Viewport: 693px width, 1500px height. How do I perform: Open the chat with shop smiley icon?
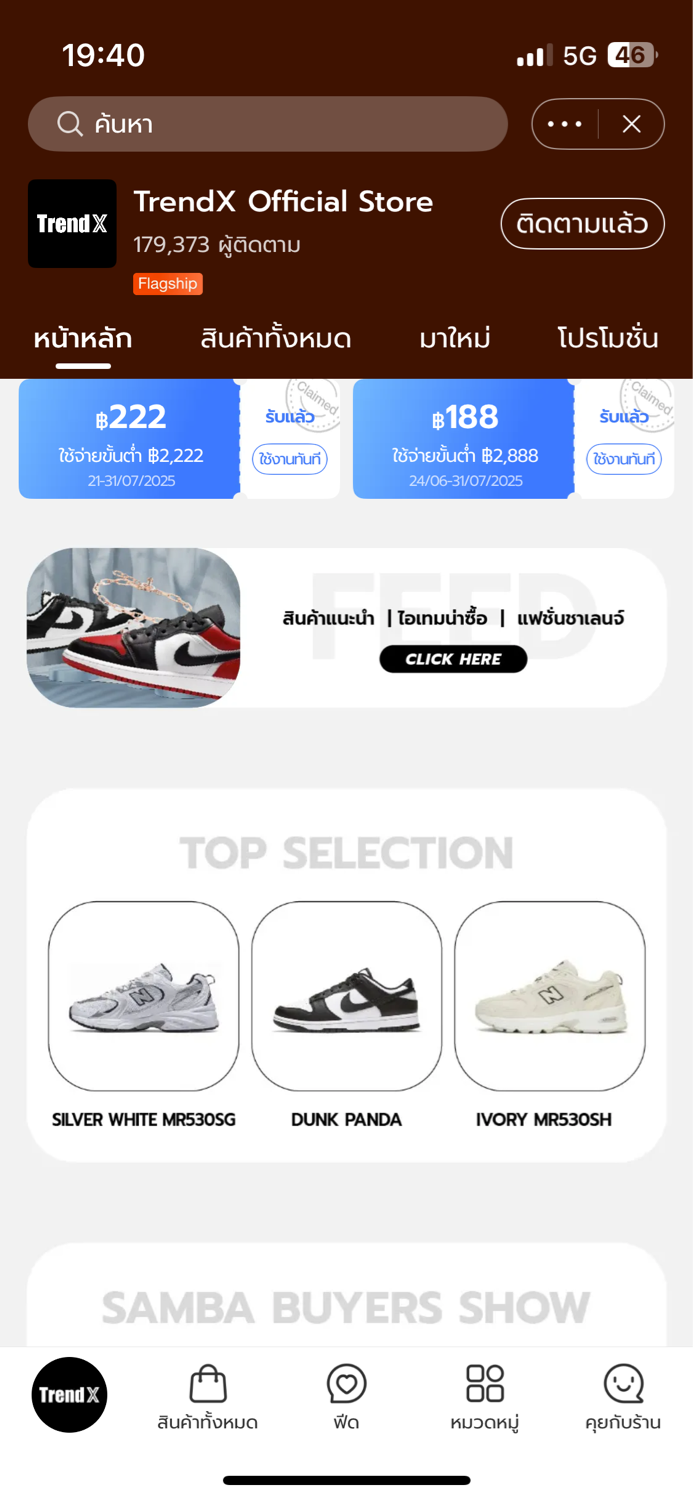point(623,1384)
